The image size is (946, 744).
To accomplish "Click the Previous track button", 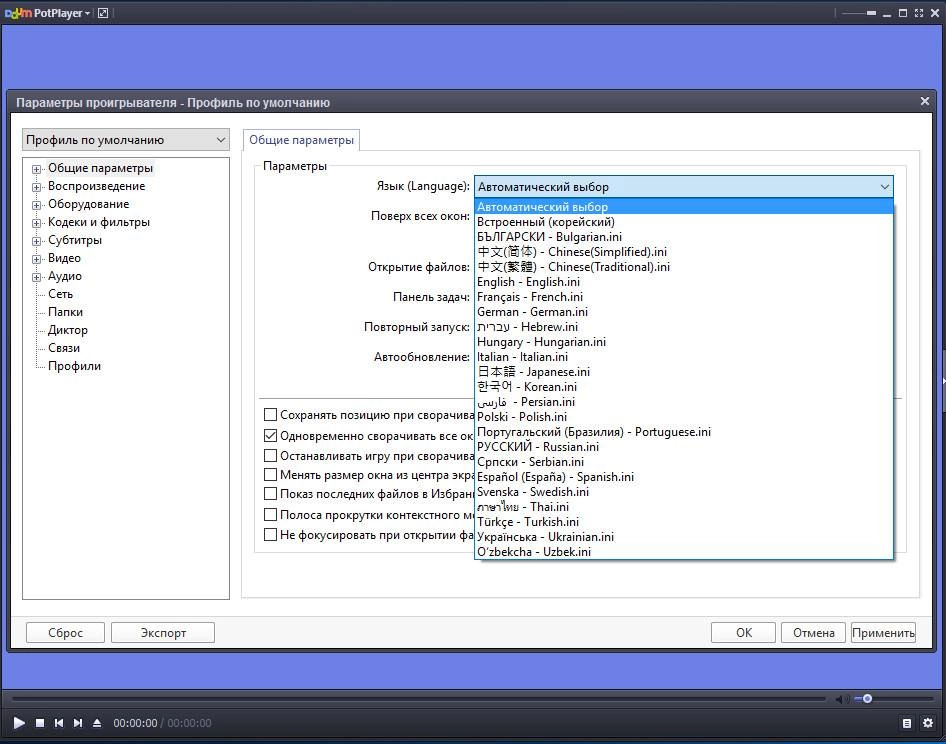I will pyautogui.click(x=59, y=723).
